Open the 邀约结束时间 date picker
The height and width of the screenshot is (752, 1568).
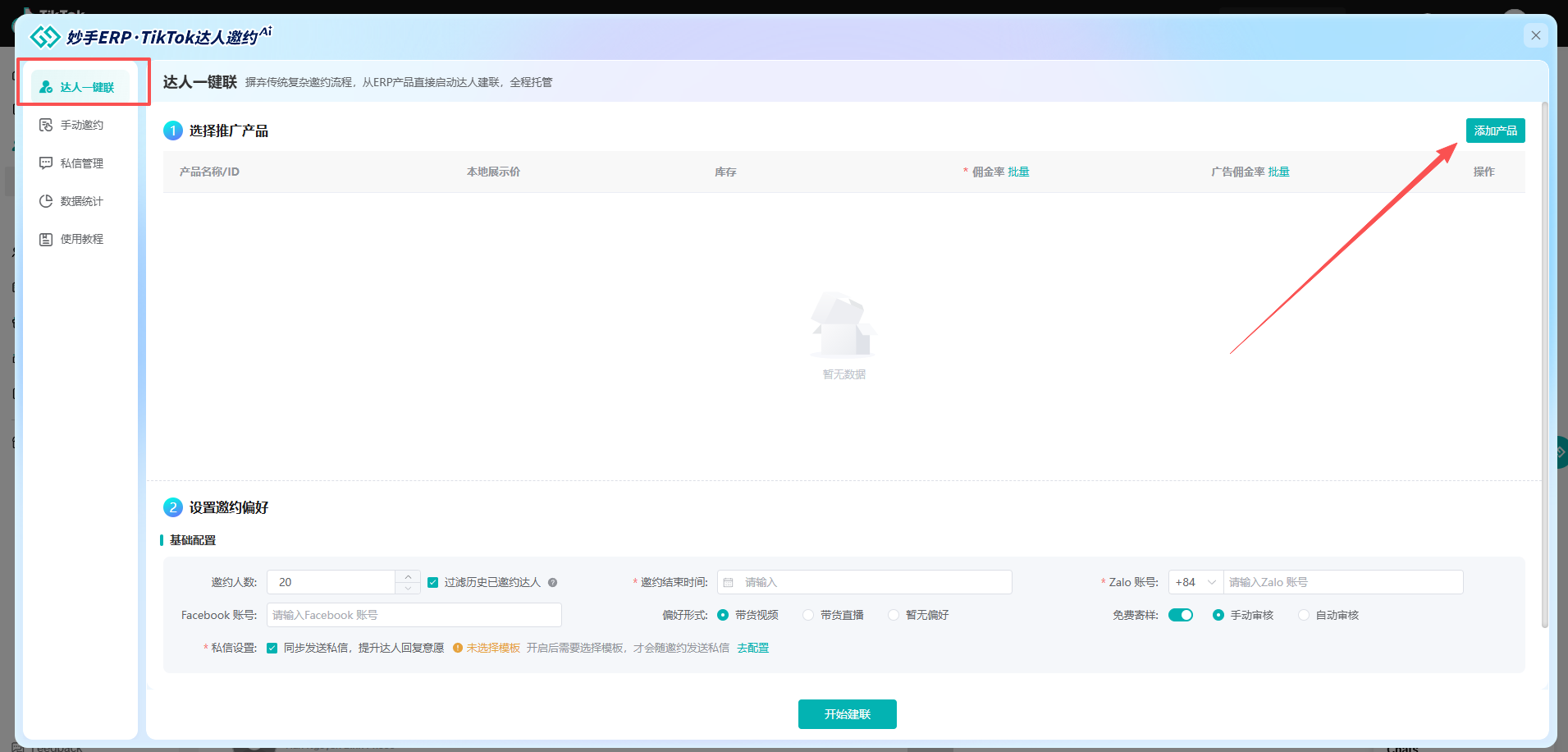click(864, 582)
